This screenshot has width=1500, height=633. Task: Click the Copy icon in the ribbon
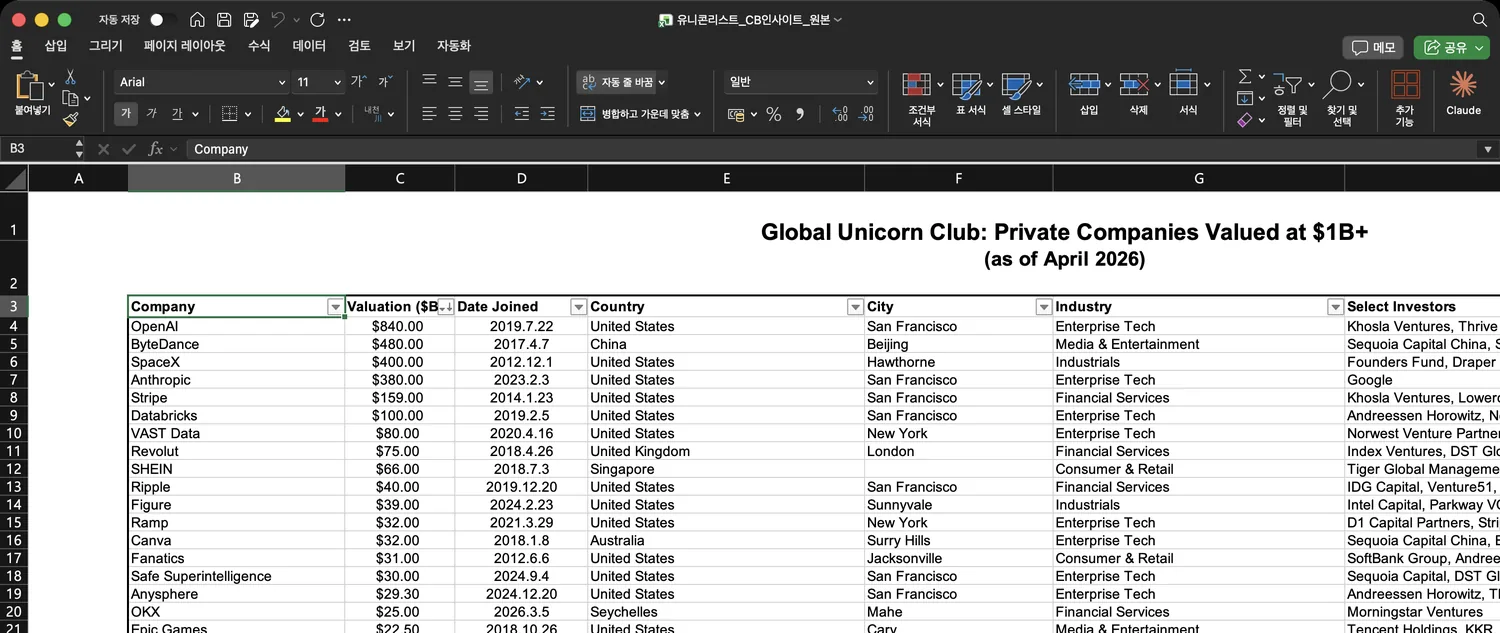[70, 98]
